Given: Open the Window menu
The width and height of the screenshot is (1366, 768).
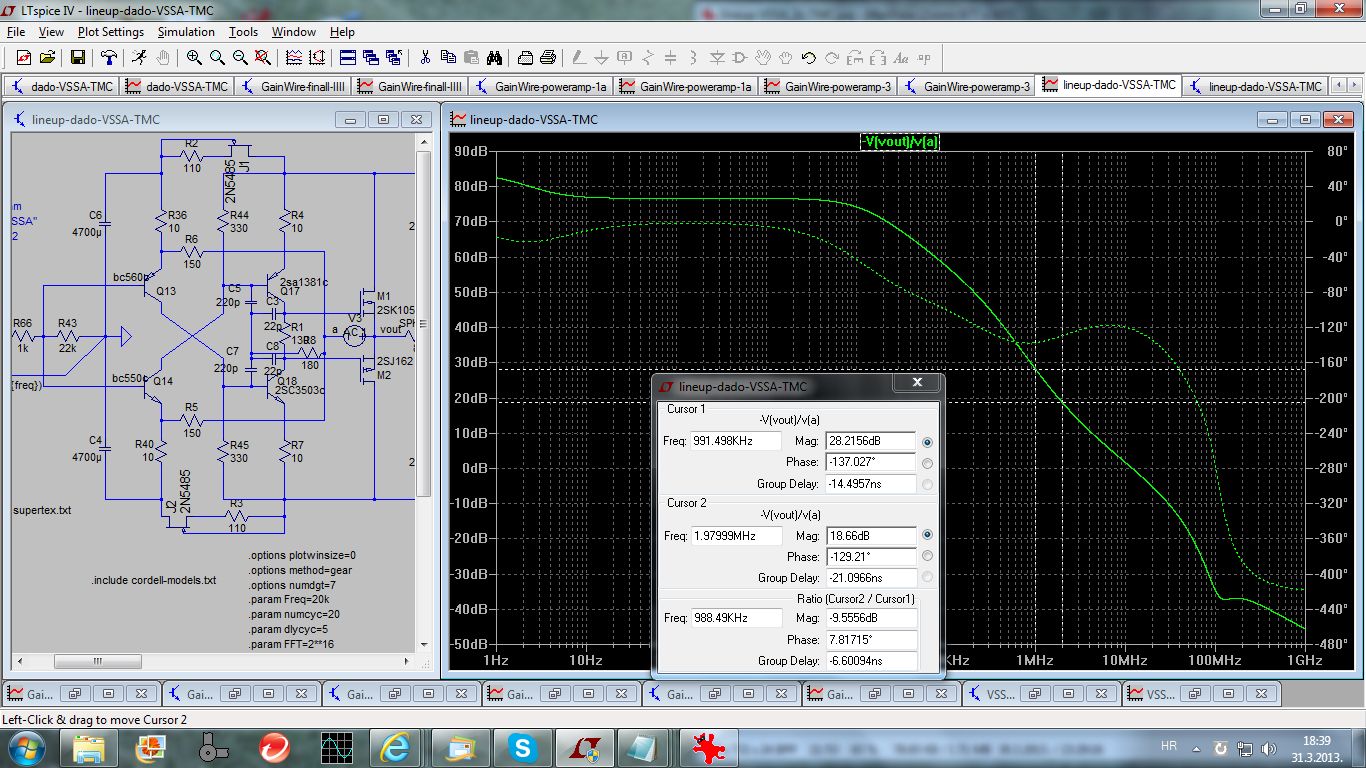Looking at the screenshot, I should coord(294,32).
